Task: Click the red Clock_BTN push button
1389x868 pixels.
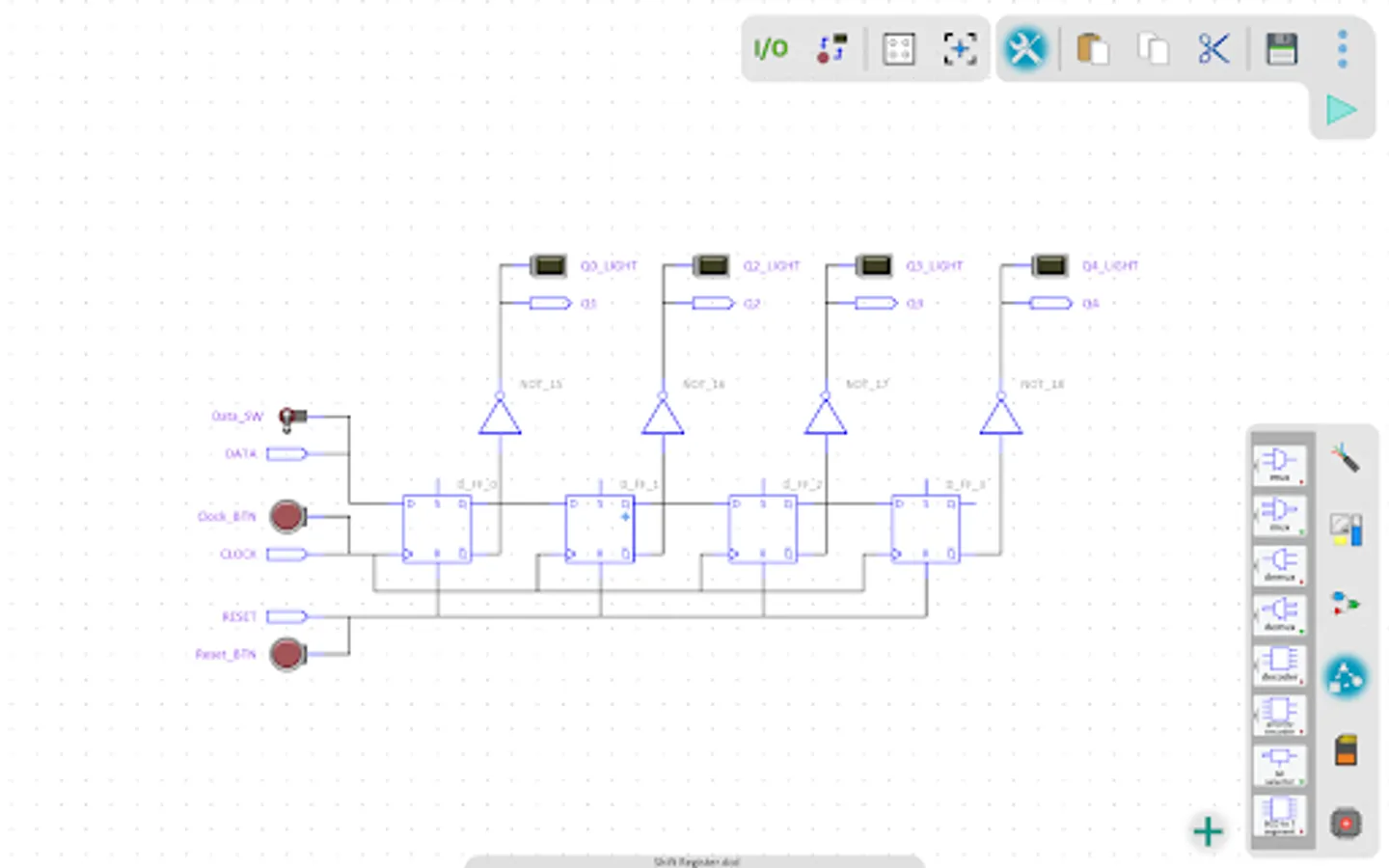Action: point(287,516)
